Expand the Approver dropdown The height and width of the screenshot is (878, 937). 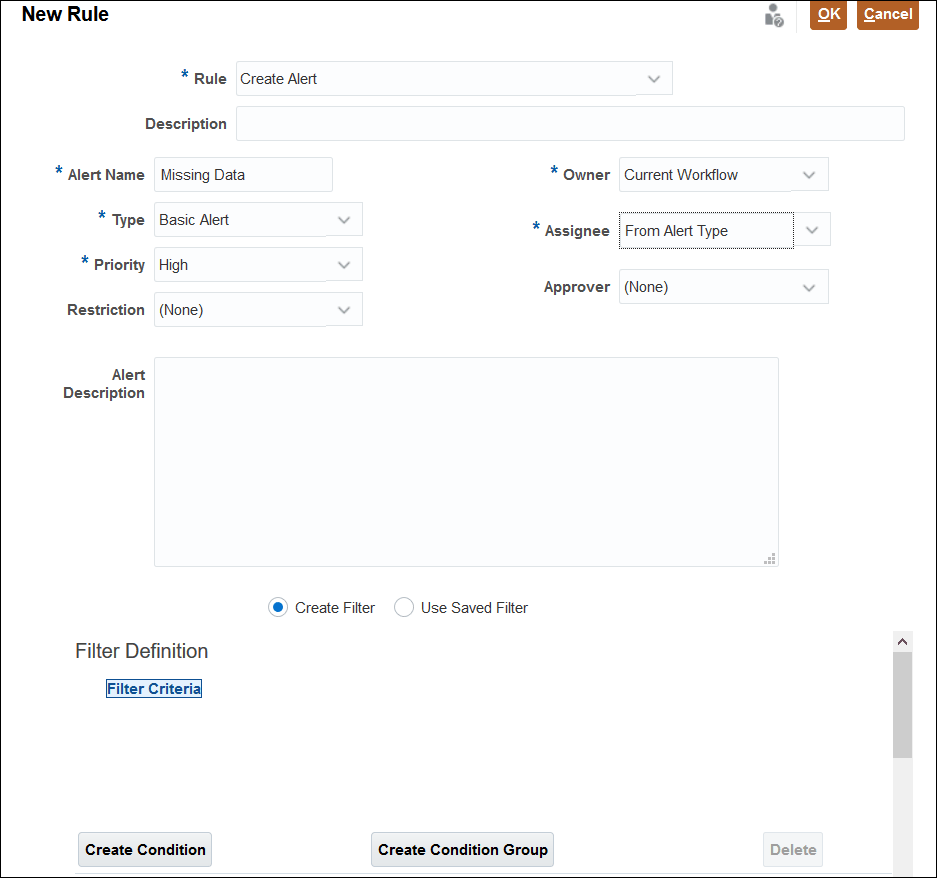[x=809, y=287]
